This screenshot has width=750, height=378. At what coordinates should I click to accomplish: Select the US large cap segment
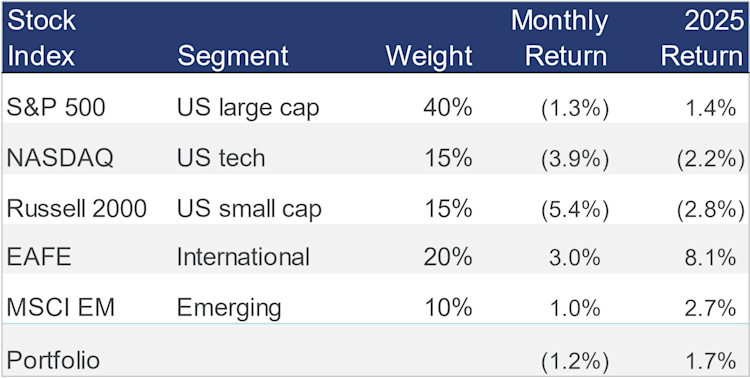[248, 109]
